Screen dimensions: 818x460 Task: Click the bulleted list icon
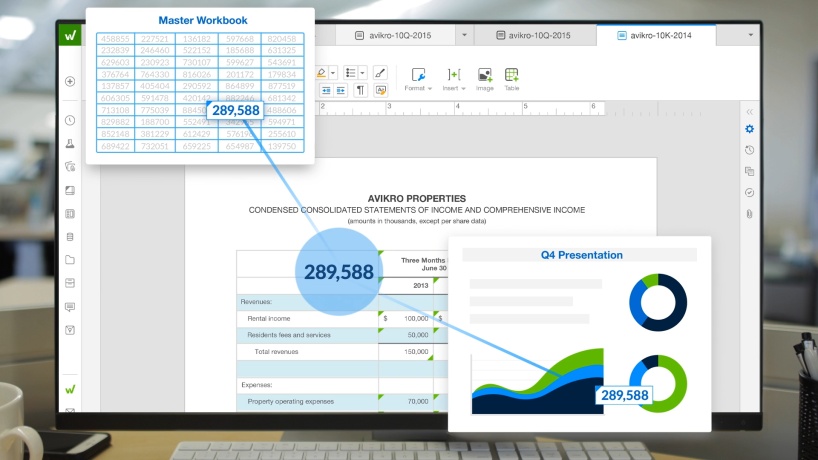click(x=351, y=72)
